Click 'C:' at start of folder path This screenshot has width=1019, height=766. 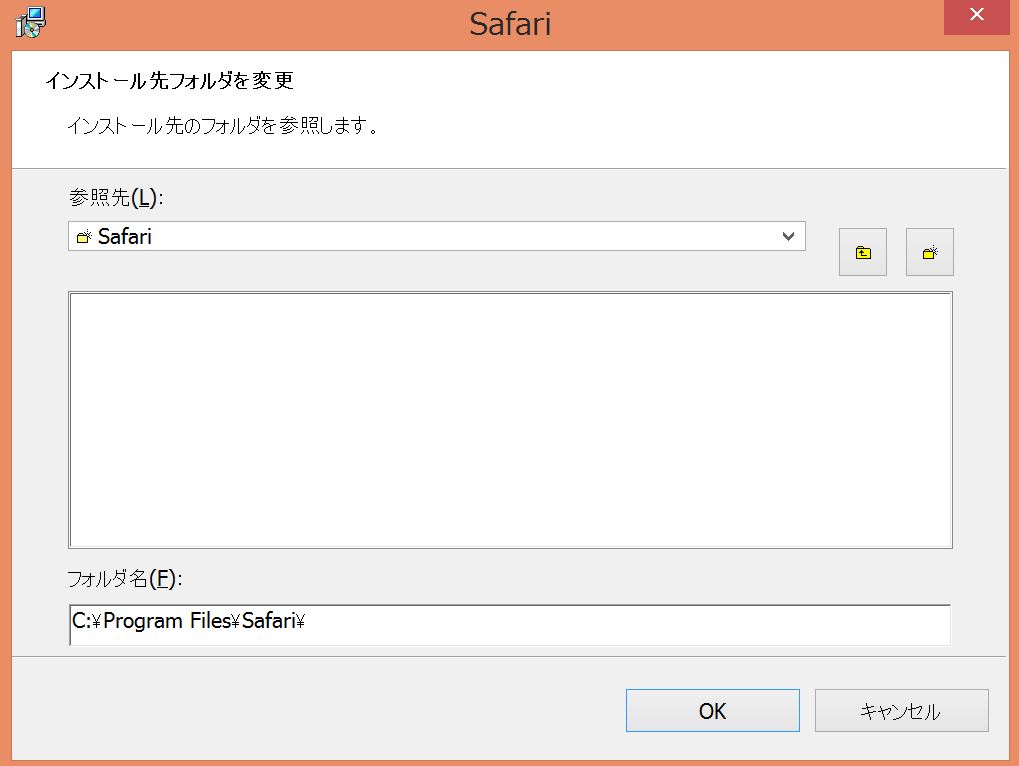(81, 621)
